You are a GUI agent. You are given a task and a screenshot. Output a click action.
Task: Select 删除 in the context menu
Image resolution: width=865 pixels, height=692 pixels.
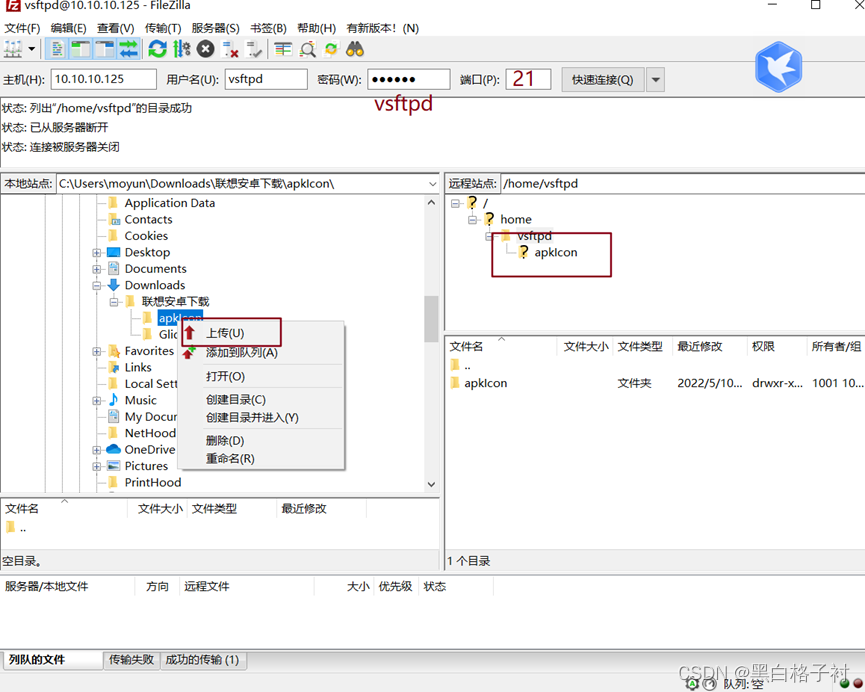[x=225, y=441]
